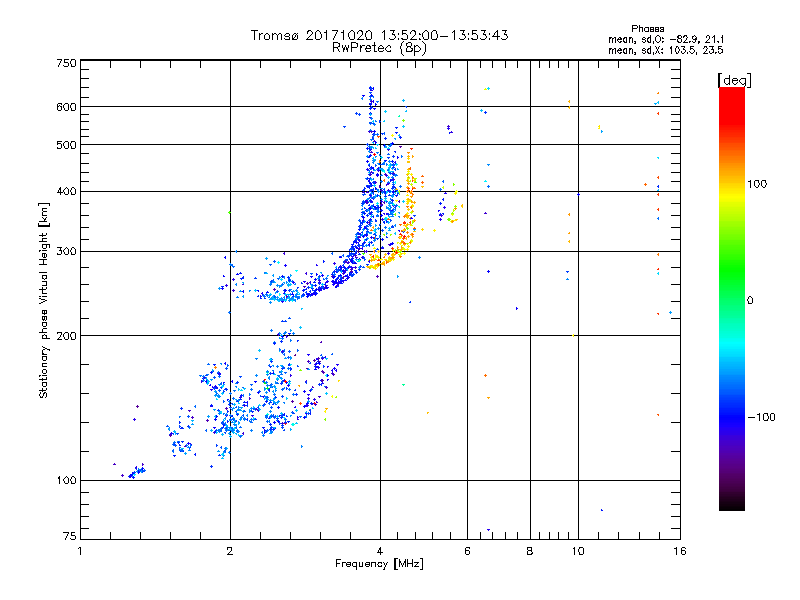Click the x-axis label '10'

pos(578,551)
